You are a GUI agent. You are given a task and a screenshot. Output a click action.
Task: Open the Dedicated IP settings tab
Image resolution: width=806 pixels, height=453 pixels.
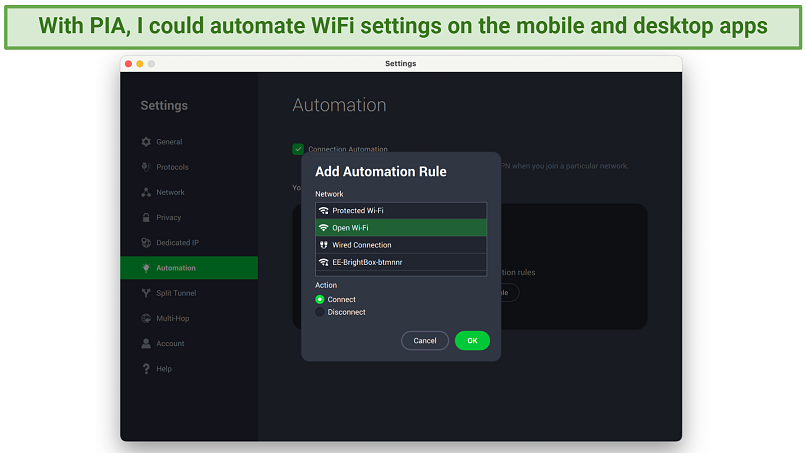pyautogui.click(x=189, y=243)
